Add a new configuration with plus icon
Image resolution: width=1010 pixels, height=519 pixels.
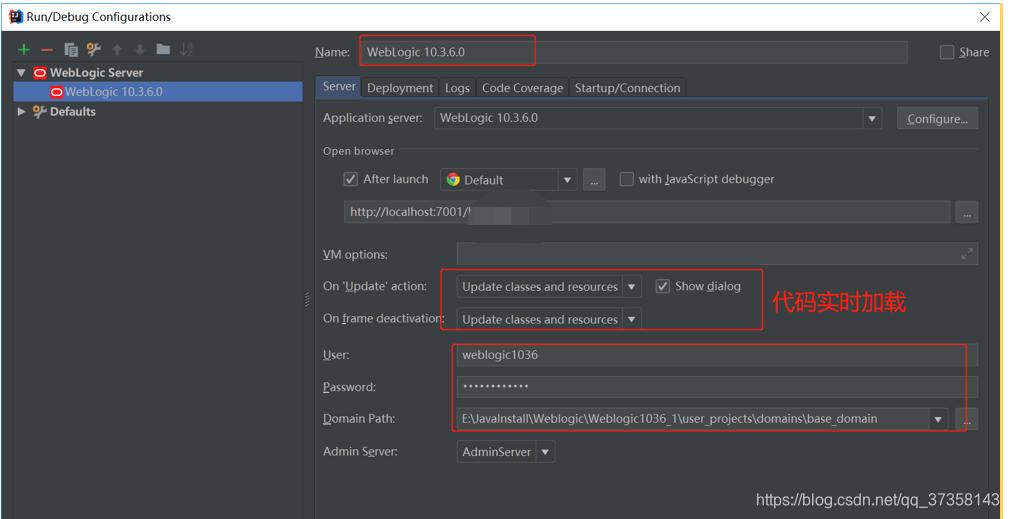(x=24, y=50)
